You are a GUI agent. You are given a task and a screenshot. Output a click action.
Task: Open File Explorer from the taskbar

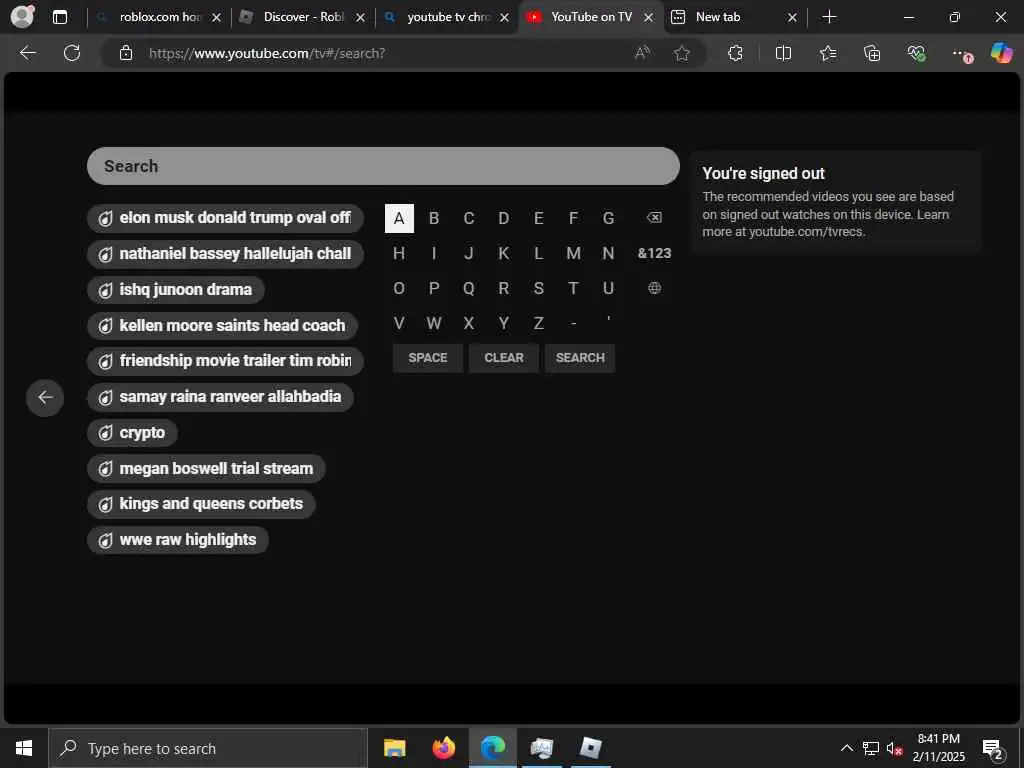point(394,748)
